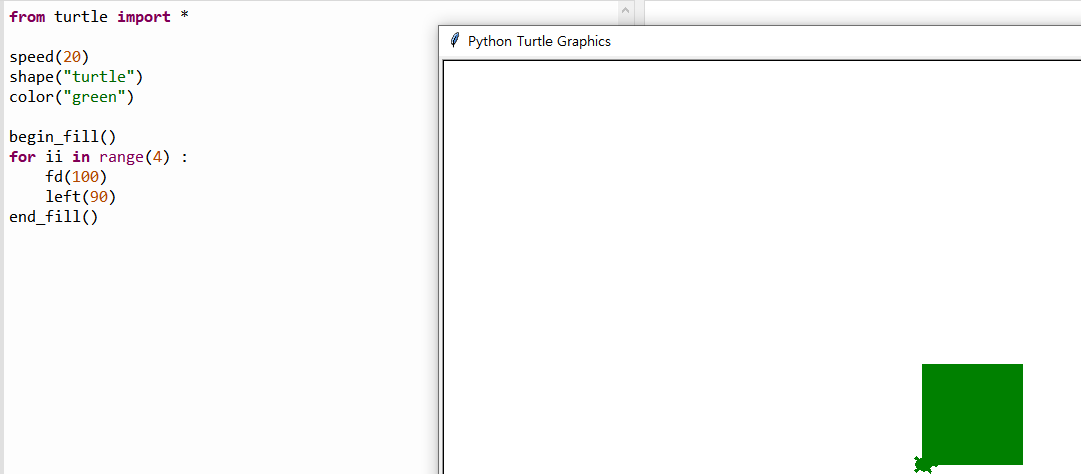Place cursor on the 'from turtle import *' line
Viewport: 1081px width, 474px height.
[99, 17]
